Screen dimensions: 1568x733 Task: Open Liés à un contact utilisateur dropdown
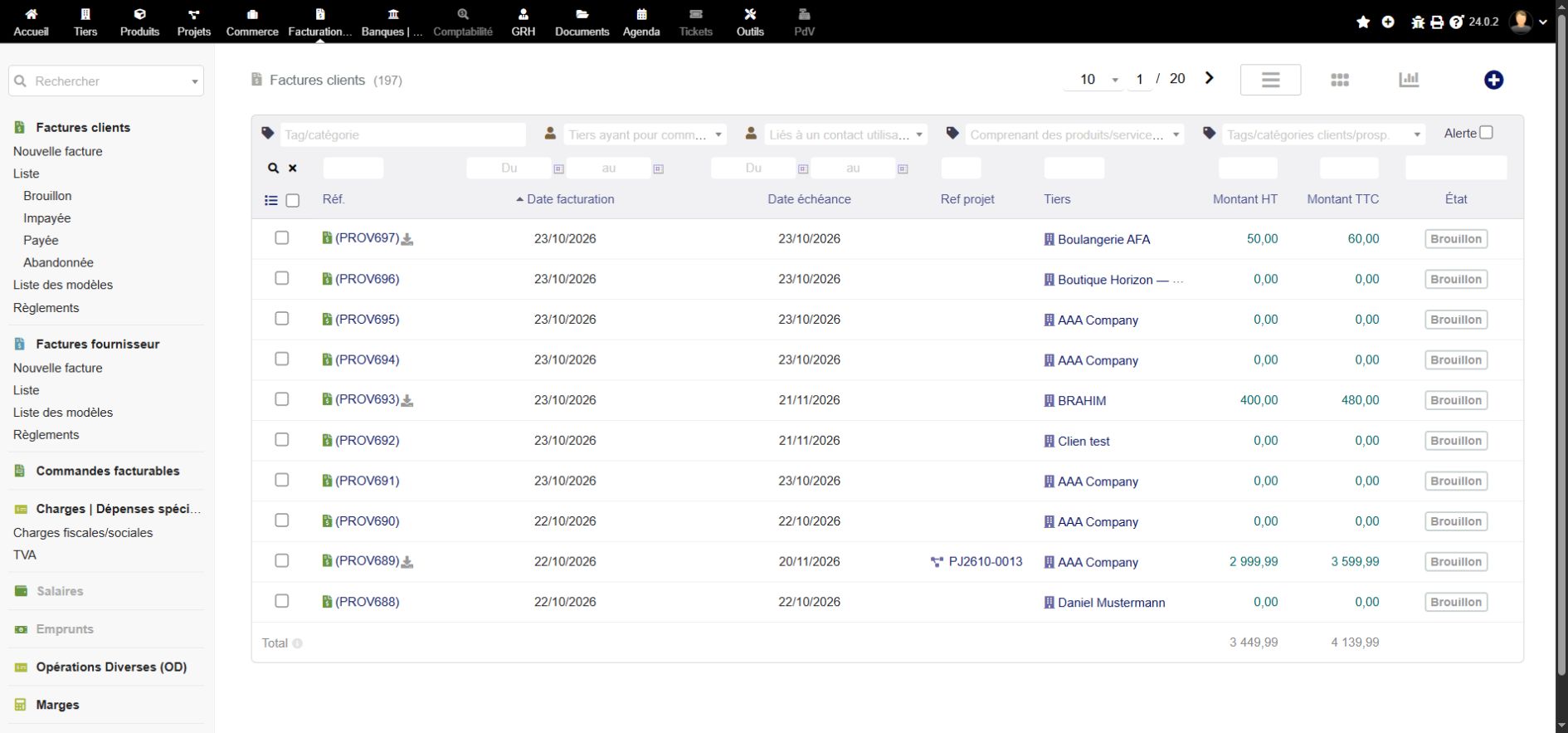(x=845, y=134)
